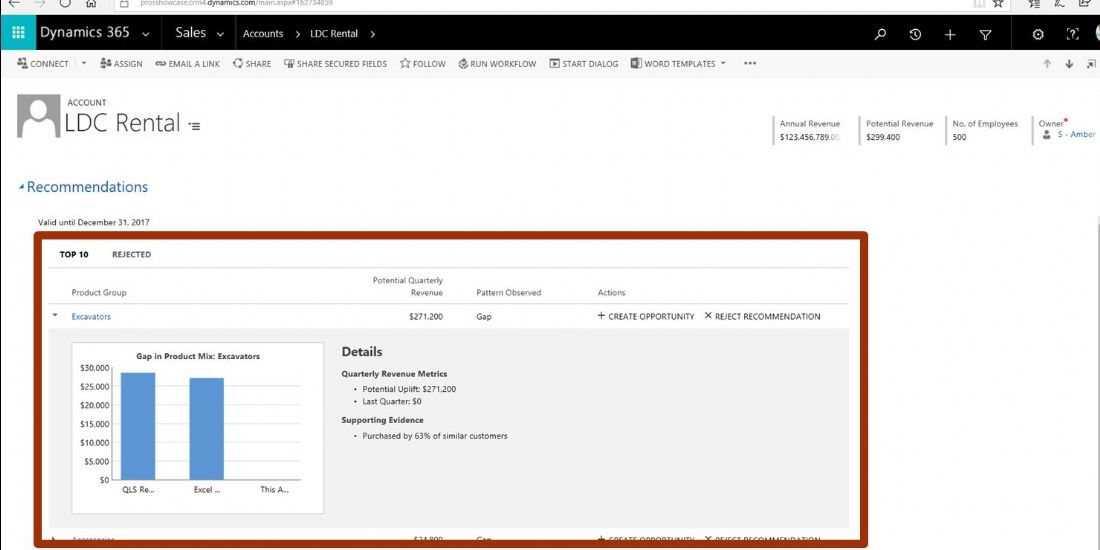Open advanced find filter icon
The height and width of the screenshot is (550, 1100).
[x=985, y=34]
